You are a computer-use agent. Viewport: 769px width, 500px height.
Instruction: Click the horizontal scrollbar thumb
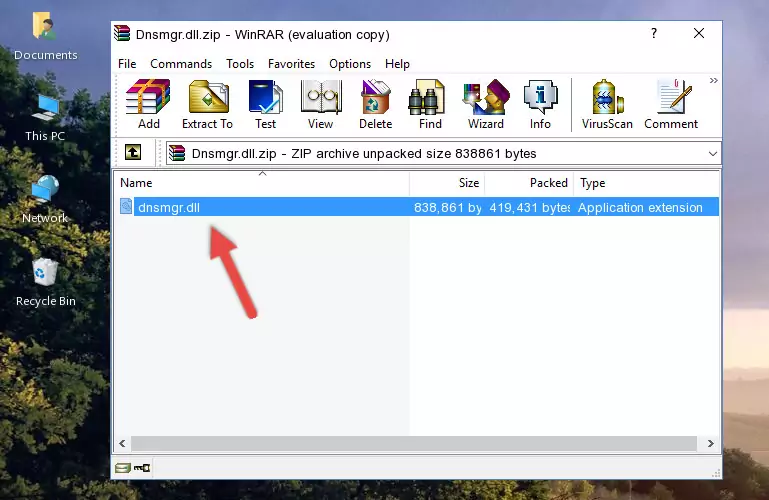pos(413,444)
